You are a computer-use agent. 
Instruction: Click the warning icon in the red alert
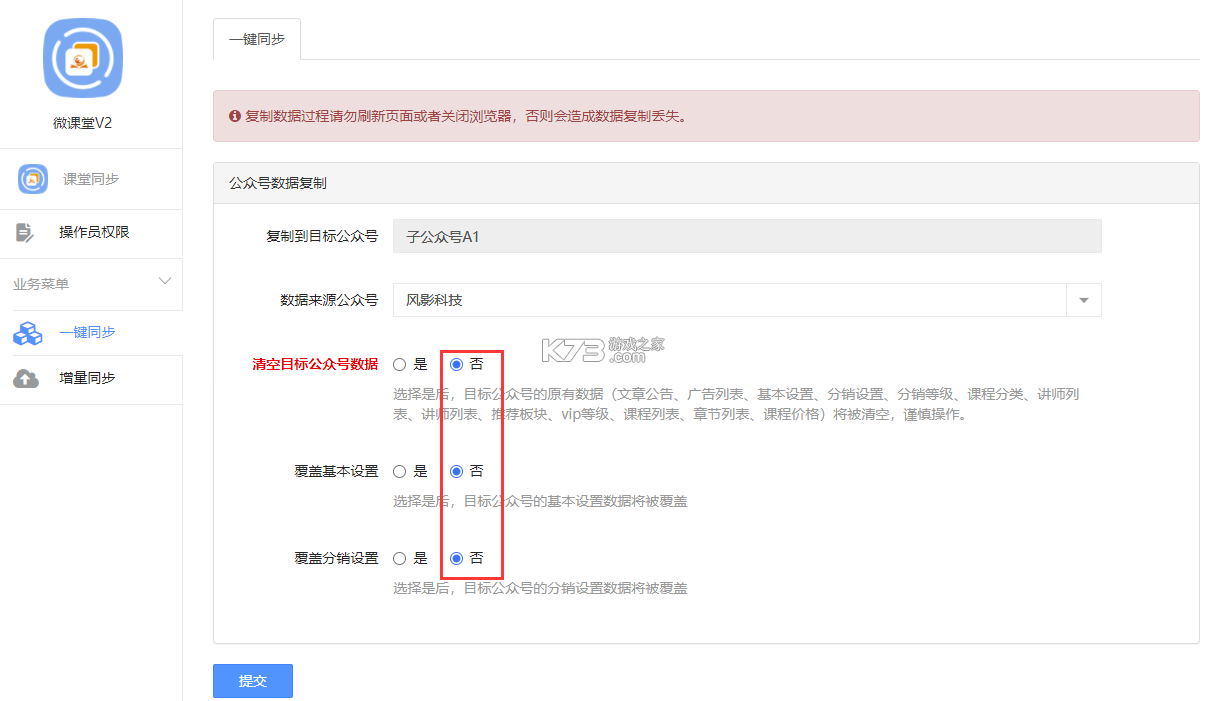tap(235, 116)
